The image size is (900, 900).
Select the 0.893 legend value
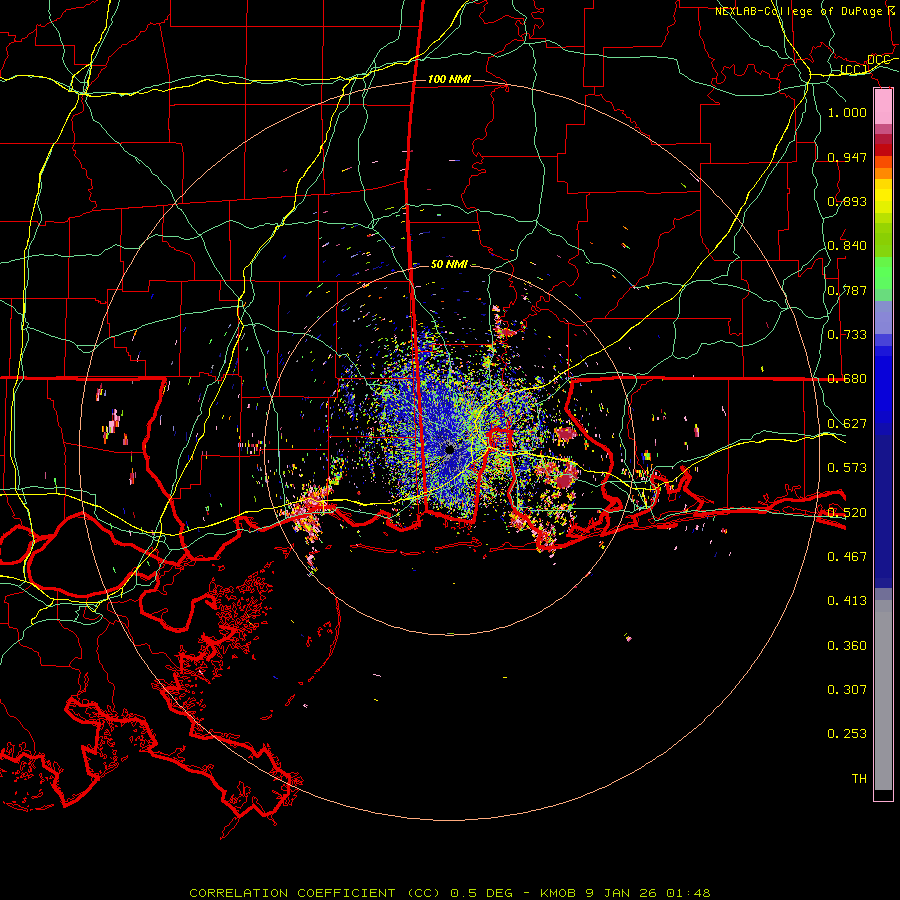pyautogui.click(x=847, y=201)
